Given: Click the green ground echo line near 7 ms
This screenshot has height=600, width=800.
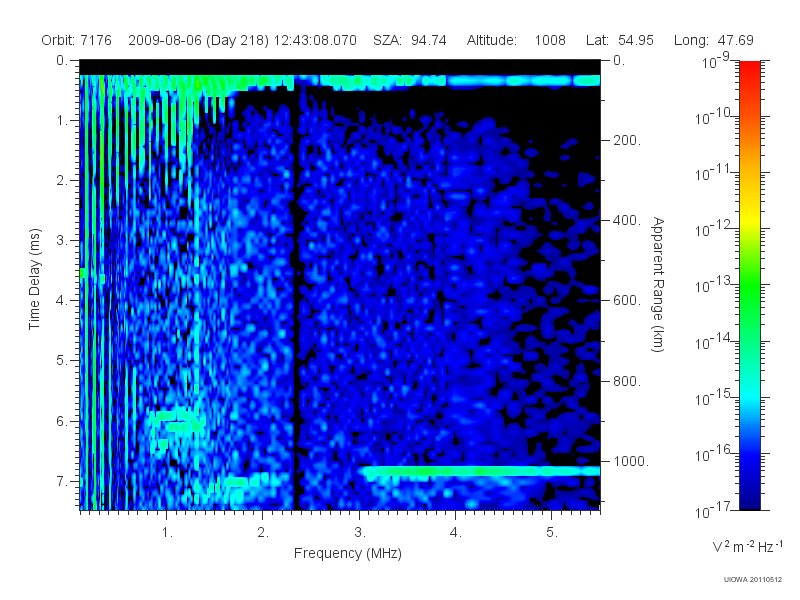Looking at the screenshot, I should pyautogui.click(x=480, y=471).
